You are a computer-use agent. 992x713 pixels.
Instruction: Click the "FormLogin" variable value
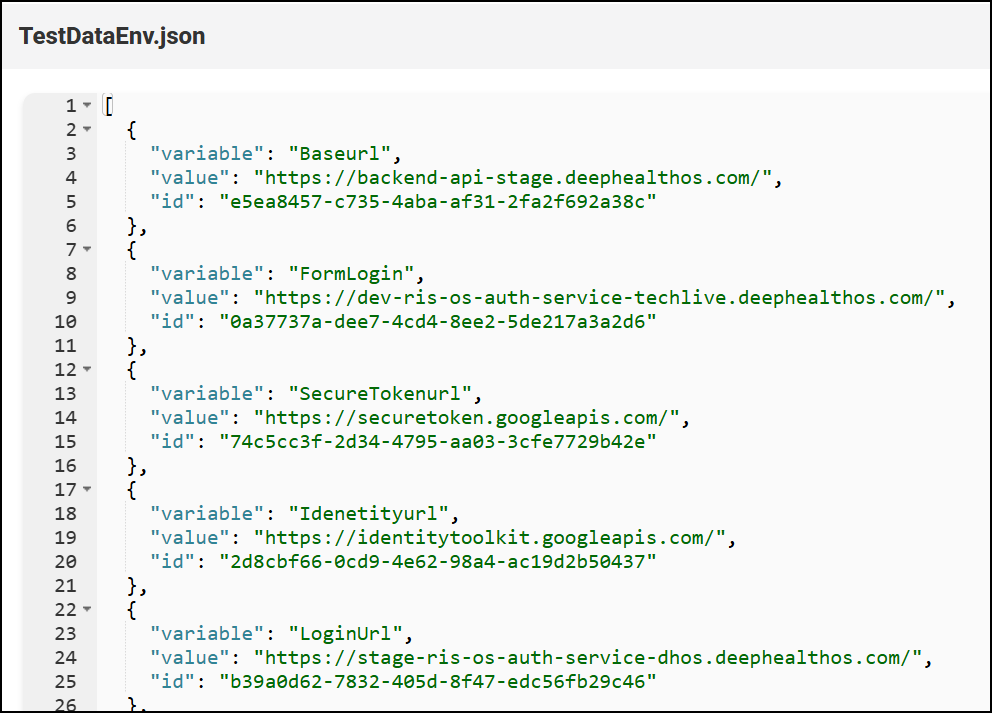(x=352, y=274)
